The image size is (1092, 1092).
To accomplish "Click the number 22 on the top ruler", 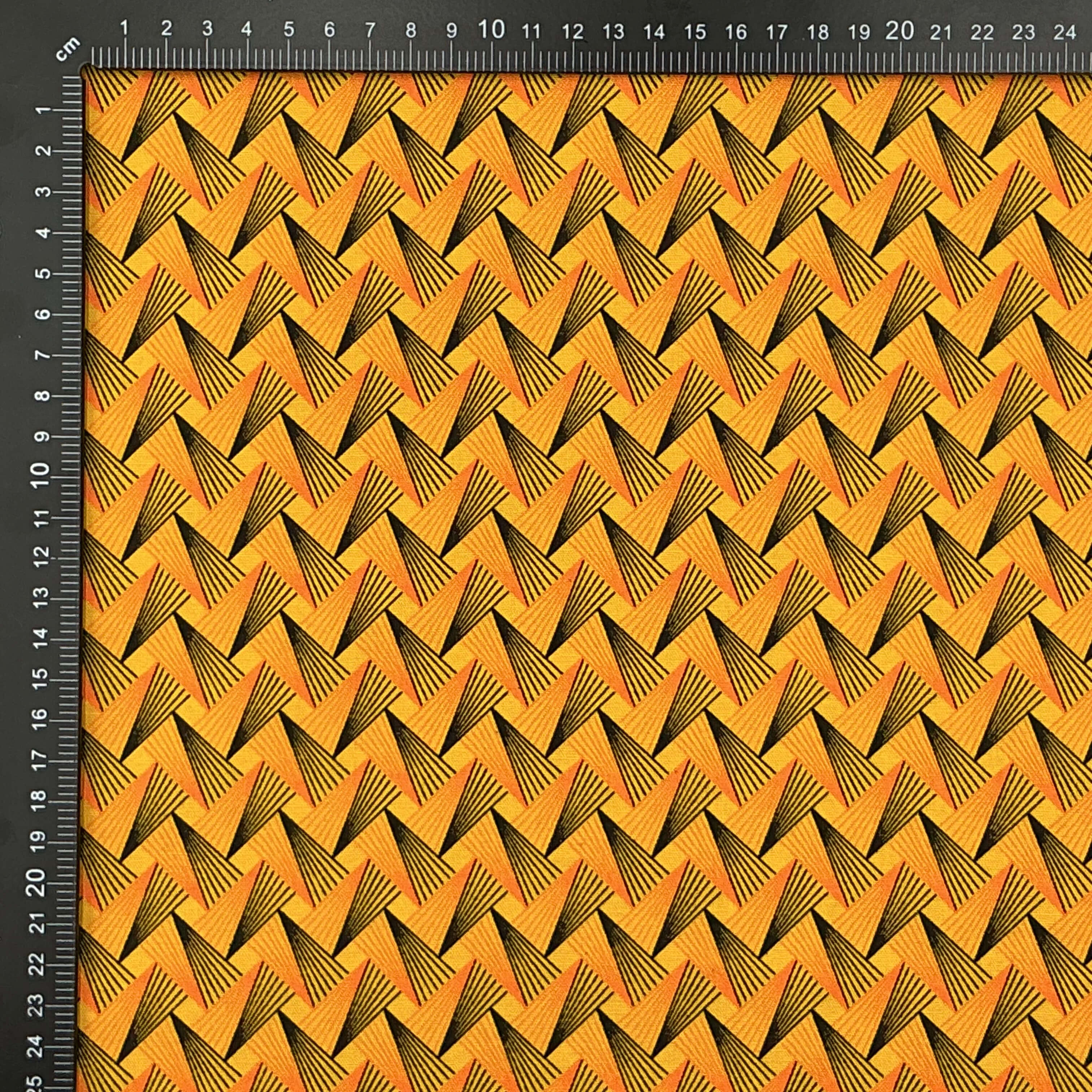I will [x=982, y=32].
